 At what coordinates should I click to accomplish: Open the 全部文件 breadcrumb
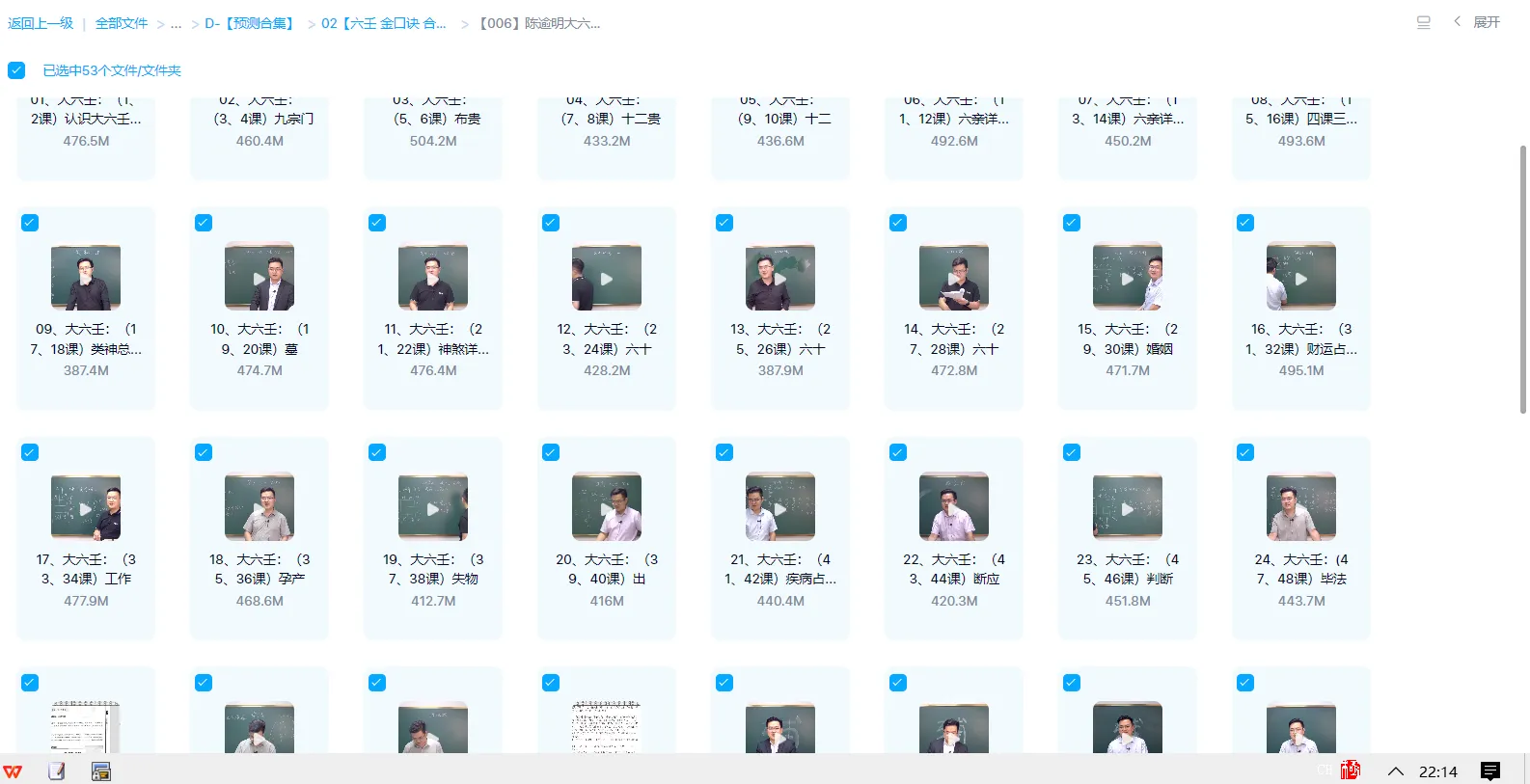[x=122, y=23]
